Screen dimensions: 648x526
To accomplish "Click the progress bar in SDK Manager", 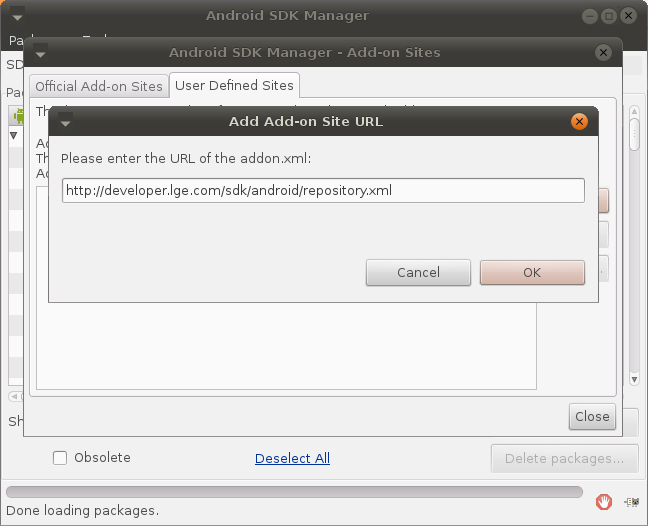I will [294, 492].
